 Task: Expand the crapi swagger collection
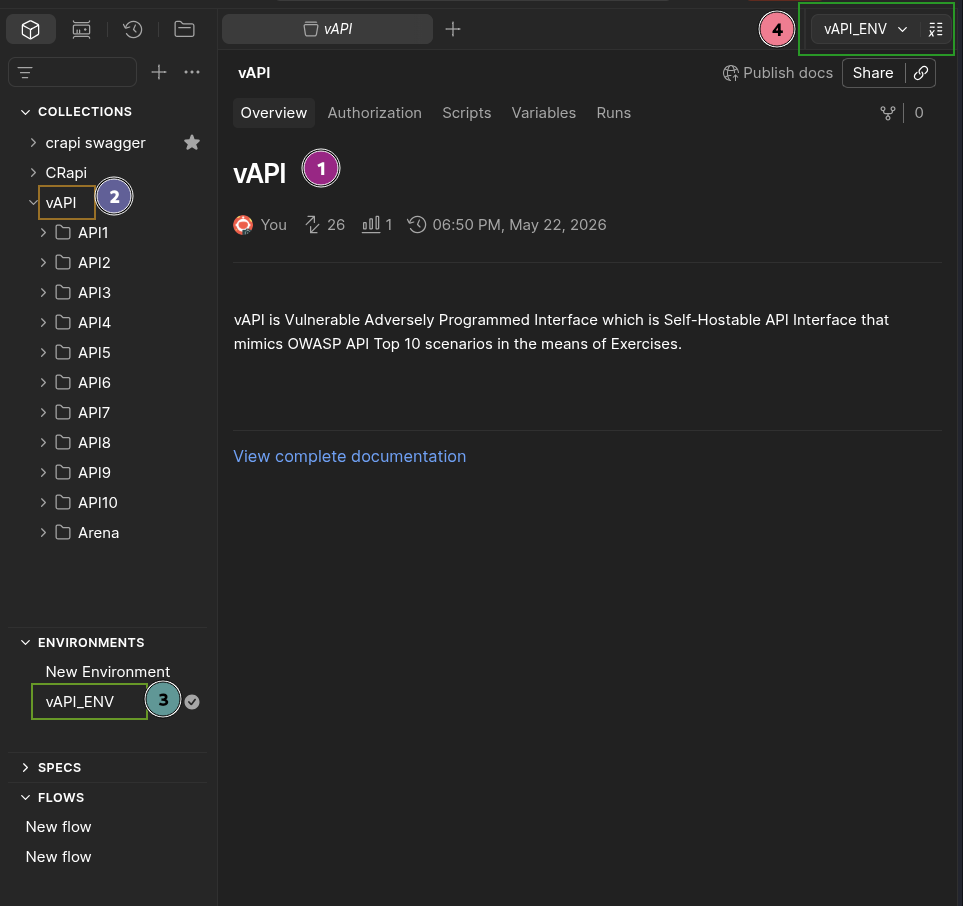point(33,143)
